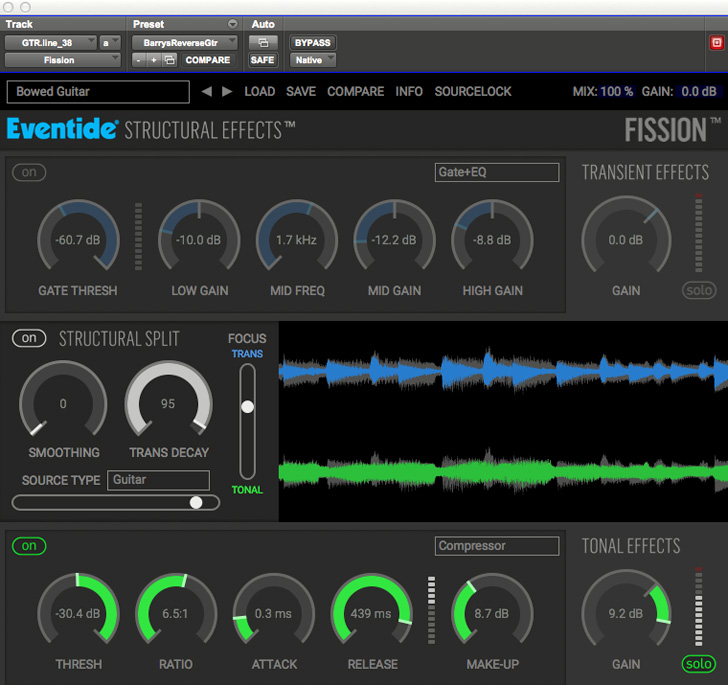
Task: Toggle the Structural Split on switch
Action: point(29,338)
